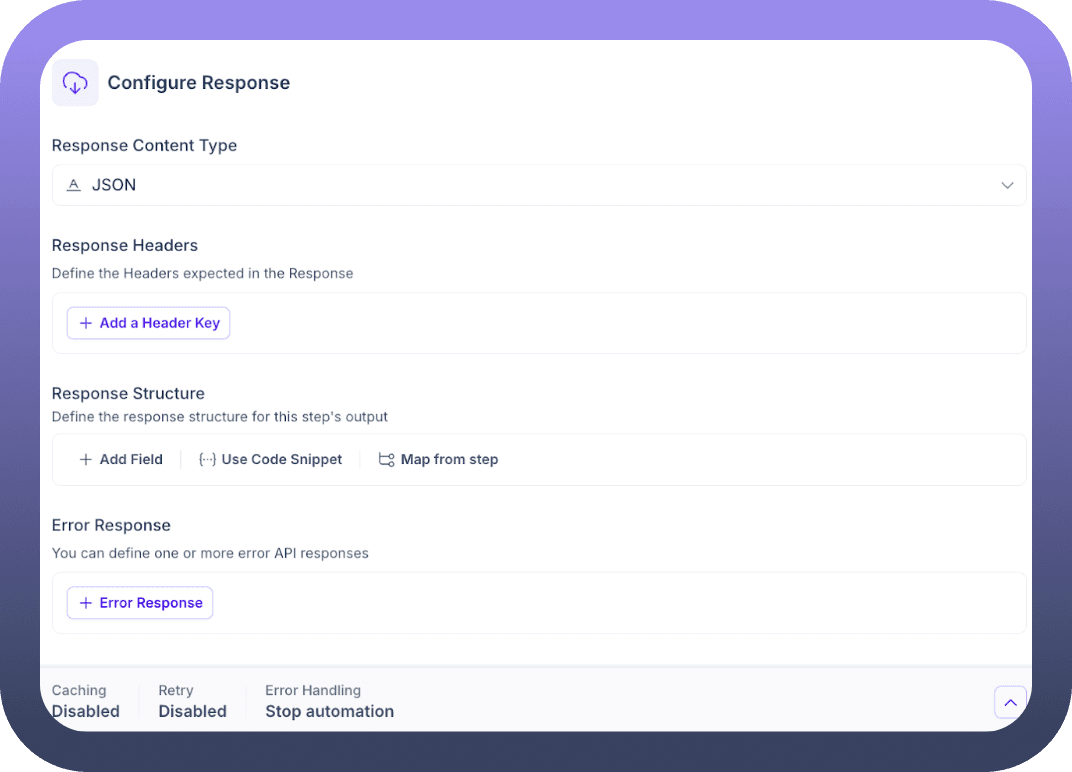1072x772 pixels.
Task: Select the Map from step option
Action: tap(449, 460)
